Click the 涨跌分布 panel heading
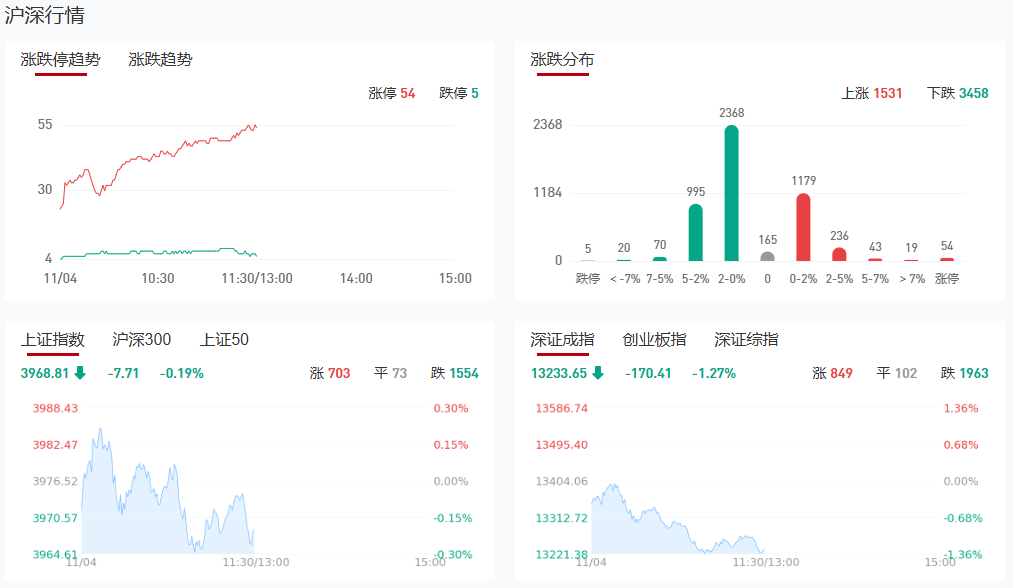This screenshot has width=1013, height=588. (x=562, y=60)
